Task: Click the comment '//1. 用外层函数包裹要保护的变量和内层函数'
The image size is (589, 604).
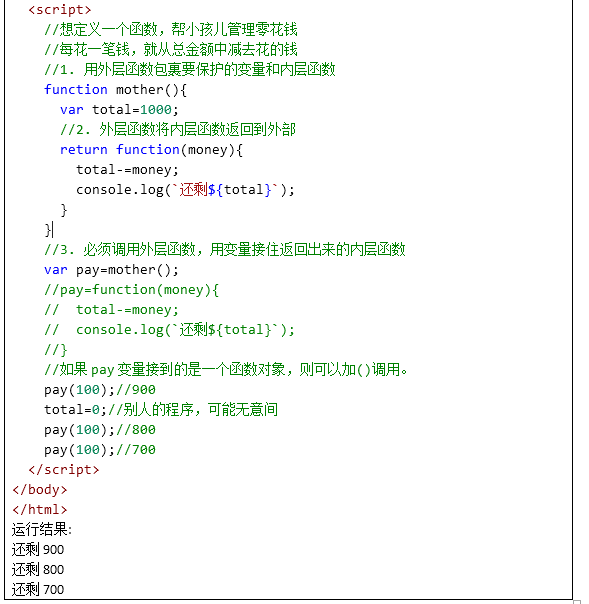Action: click(x=190, y=69)
